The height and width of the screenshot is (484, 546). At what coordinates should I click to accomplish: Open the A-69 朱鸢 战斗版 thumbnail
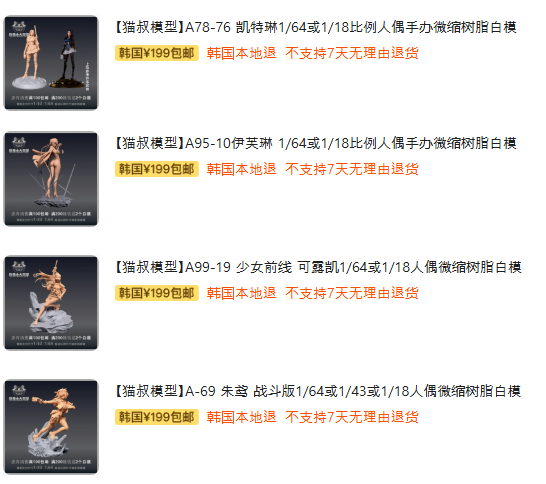(51, 427)
